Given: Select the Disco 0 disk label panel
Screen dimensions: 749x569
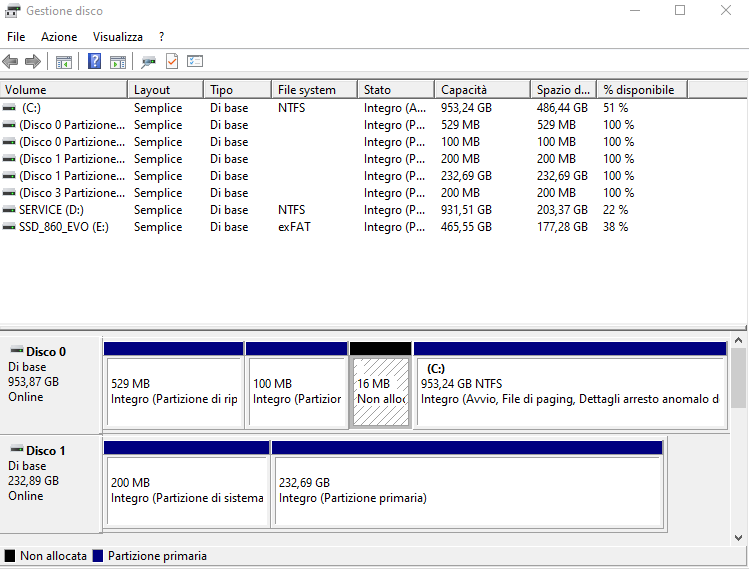Looking at the screenshot, I should click(x=51, y=384).
